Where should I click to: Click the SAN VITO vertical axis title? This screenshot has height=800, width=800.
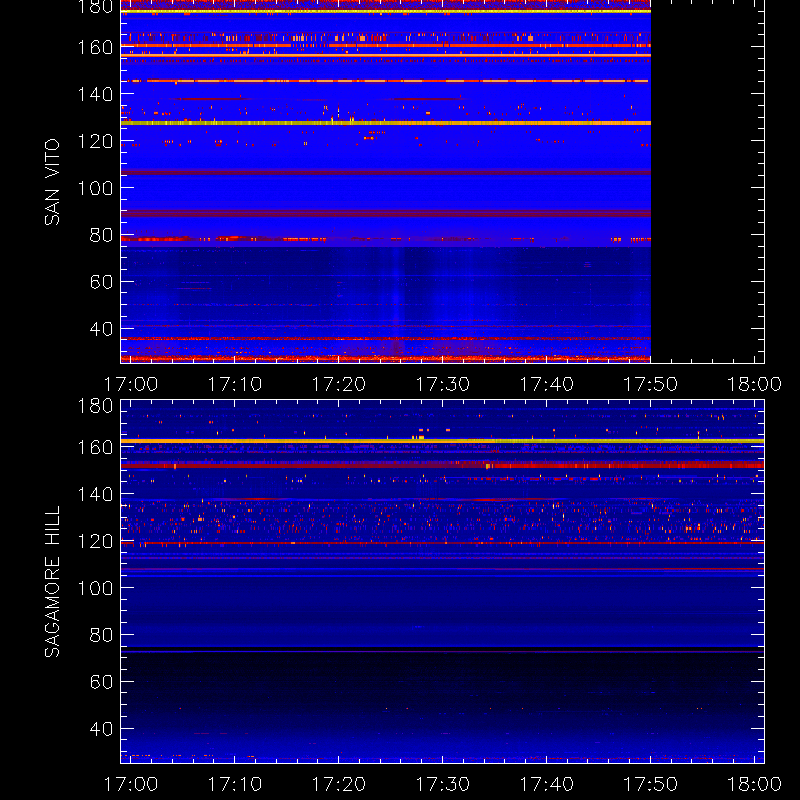pos(52,182)
